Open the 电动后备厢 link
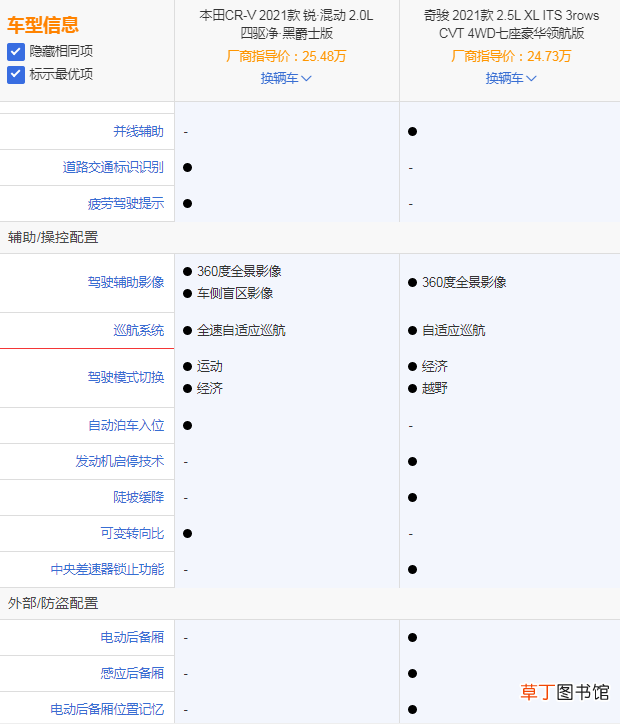 click(x=132, y=638)
